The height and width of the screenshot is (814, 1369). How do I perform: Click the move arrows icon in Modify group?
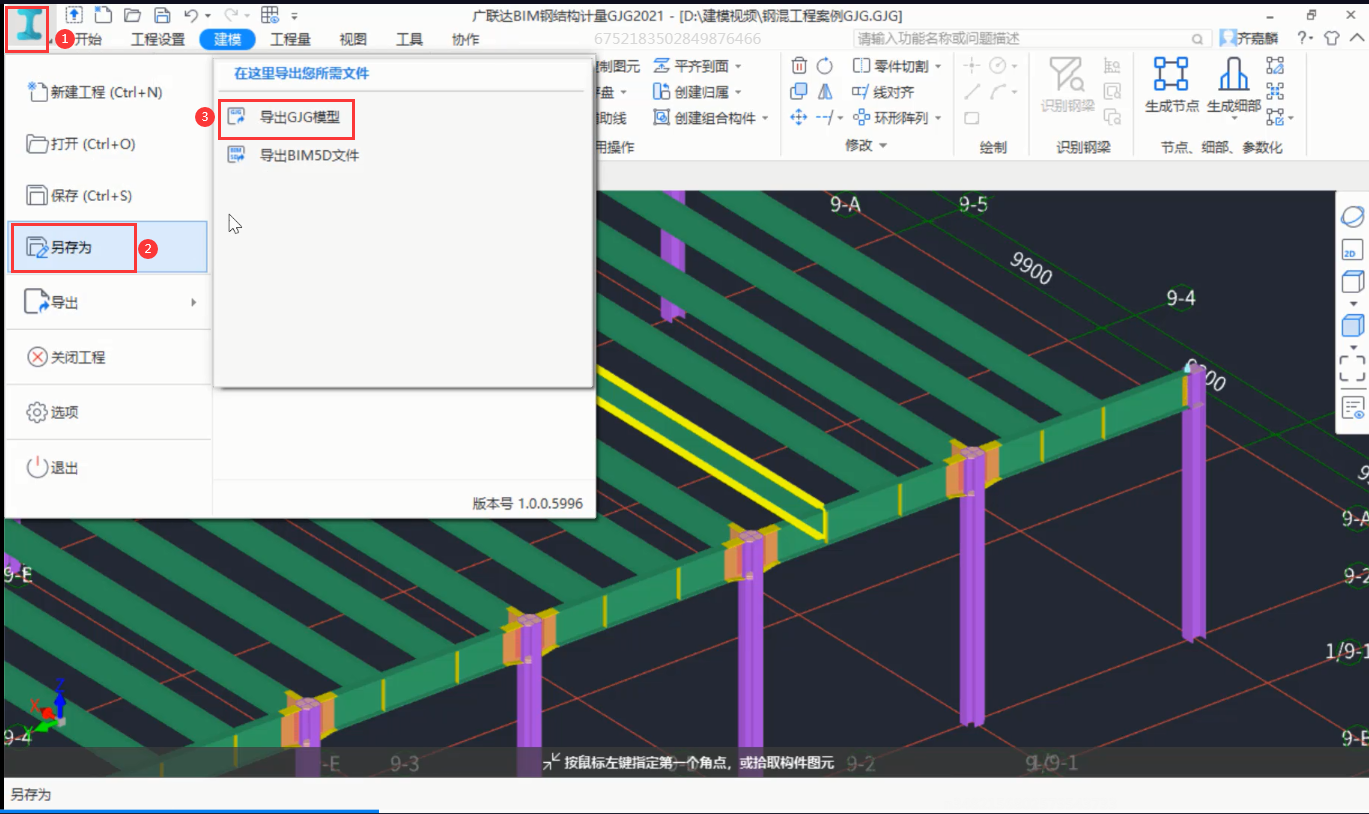[799, 118]
